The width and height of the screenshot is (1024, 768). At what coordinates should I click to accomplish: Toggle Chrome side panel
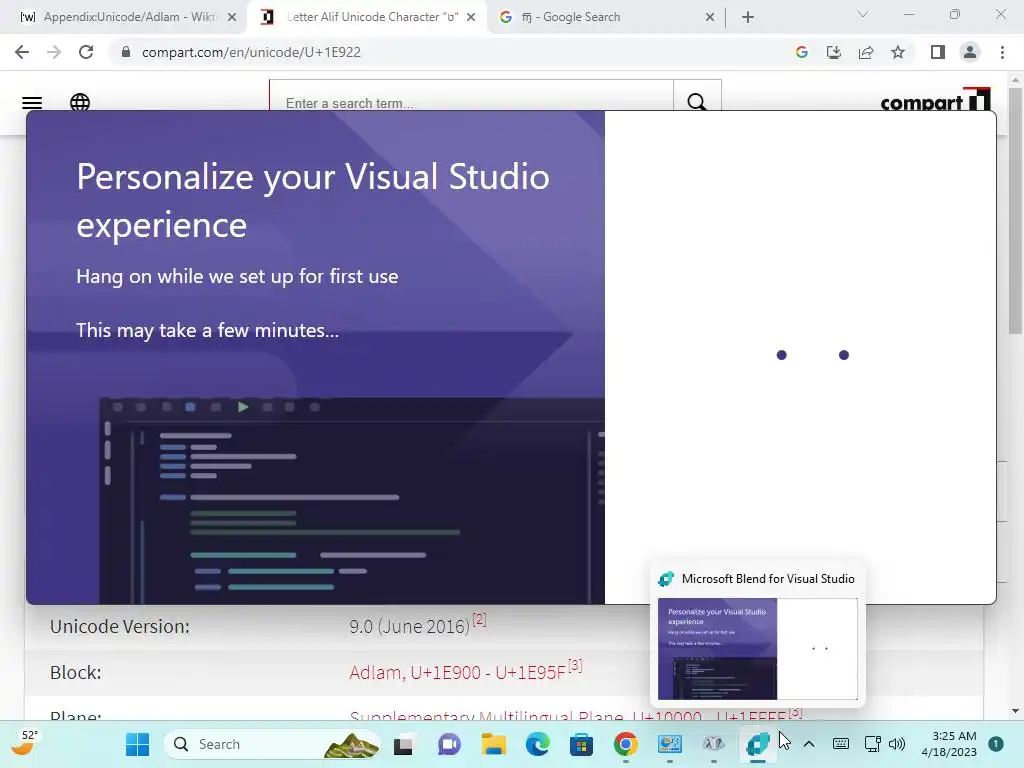[938, 52]
